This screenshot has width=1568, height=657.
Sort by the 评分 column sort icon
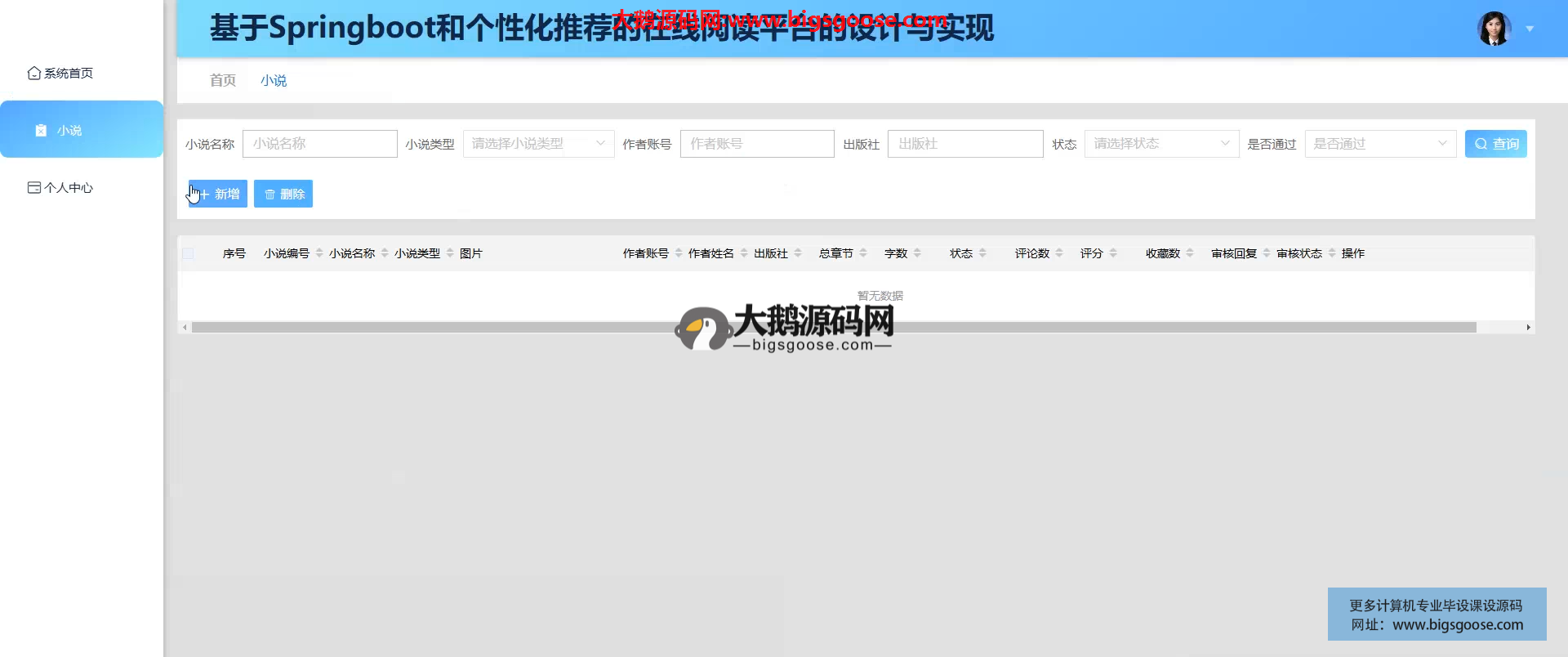1113,253
